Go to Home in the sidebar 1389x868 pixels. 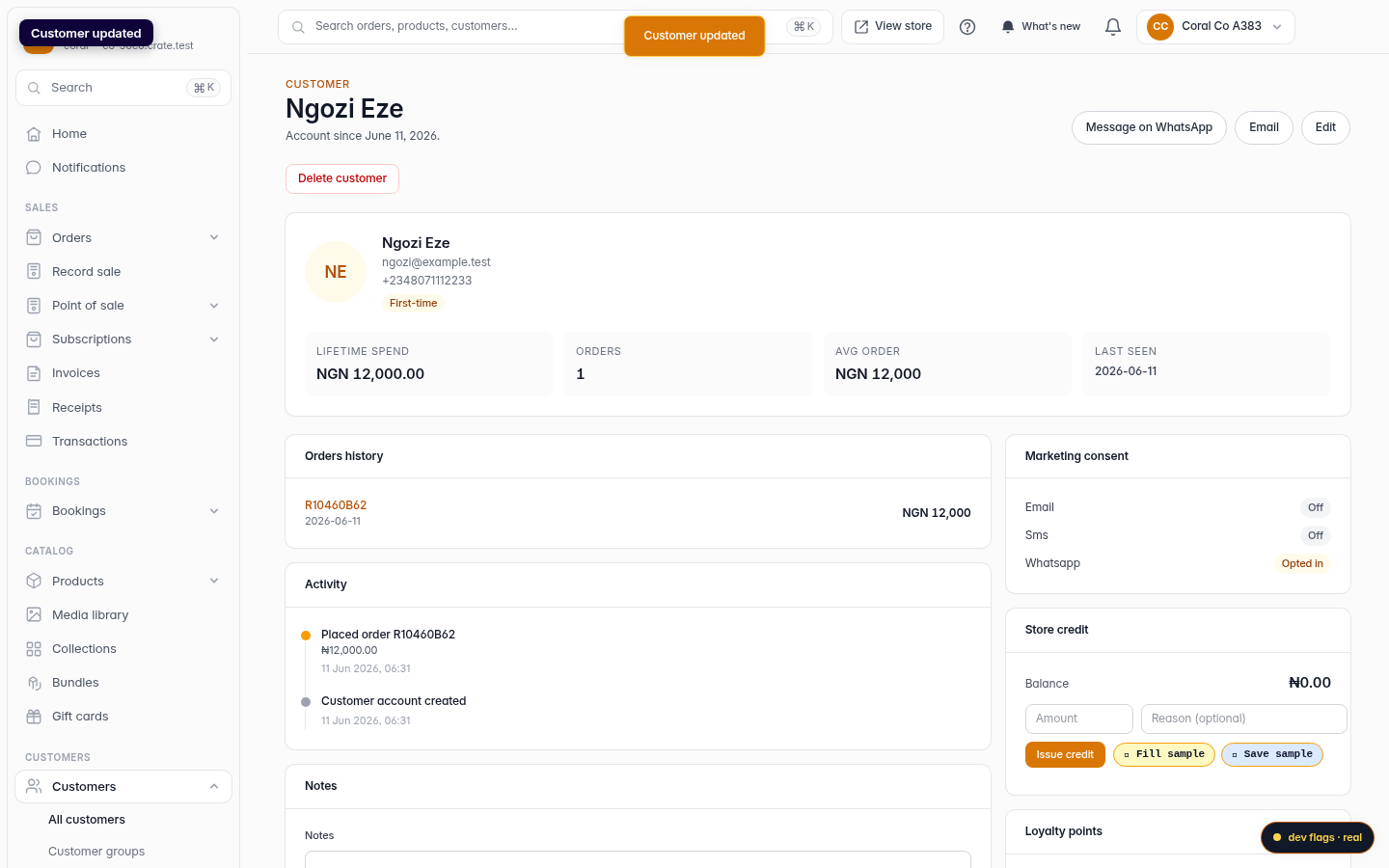[x=123, y=134]
